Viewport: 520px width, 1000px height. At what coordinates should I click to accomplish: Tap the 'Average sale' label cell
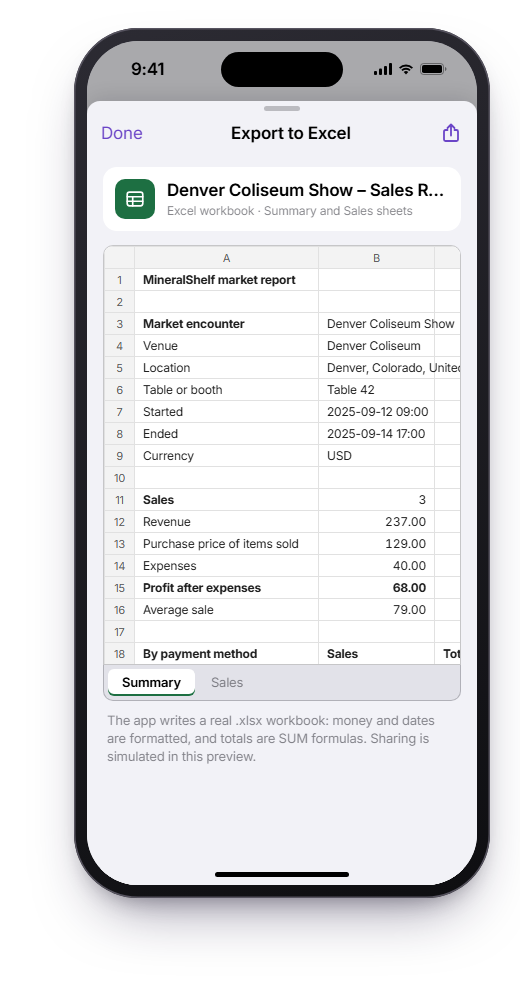click(227, 610)
